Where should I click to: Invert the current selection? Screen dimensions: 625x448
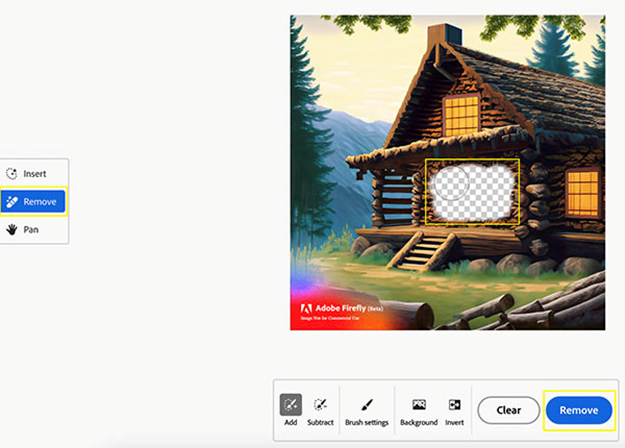point(454,411)
